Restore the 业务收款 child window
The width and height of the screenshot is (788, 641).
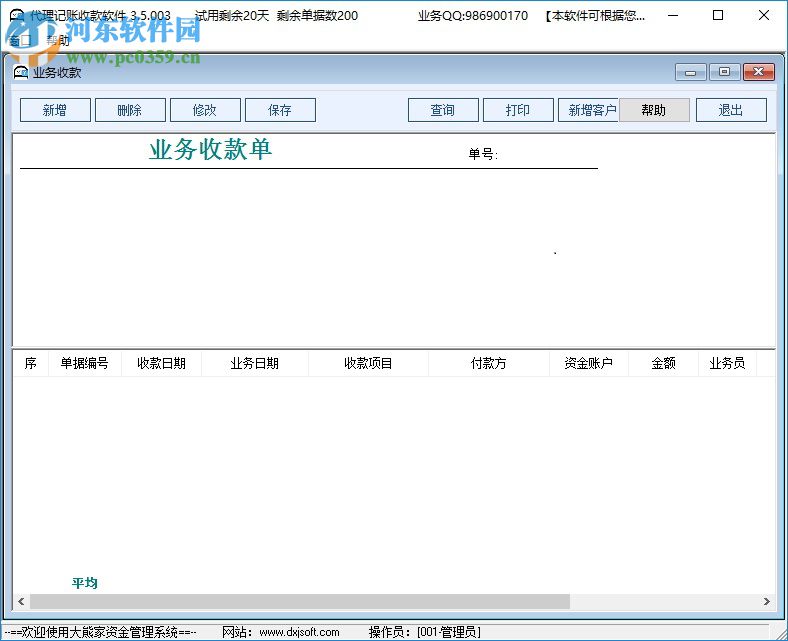click(x=724, y=72)
